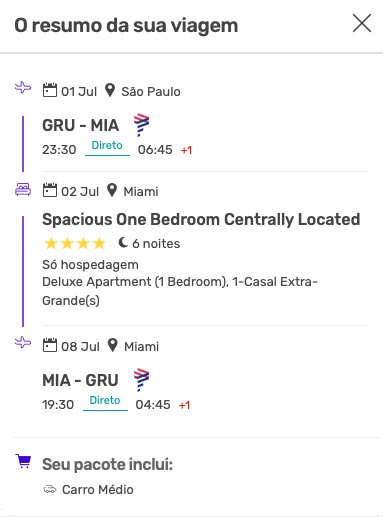Click the Direto label on return flight
This screenshot has height=517, width=383.
[105, 400]
